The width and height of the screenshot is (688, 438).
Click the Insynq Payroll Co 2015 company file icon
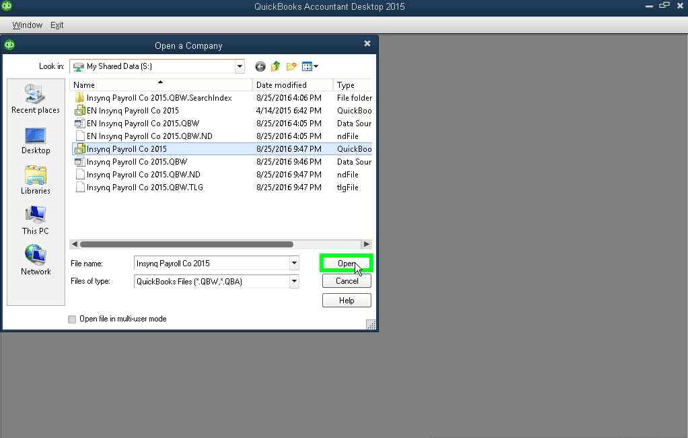(x=79, y=149)
